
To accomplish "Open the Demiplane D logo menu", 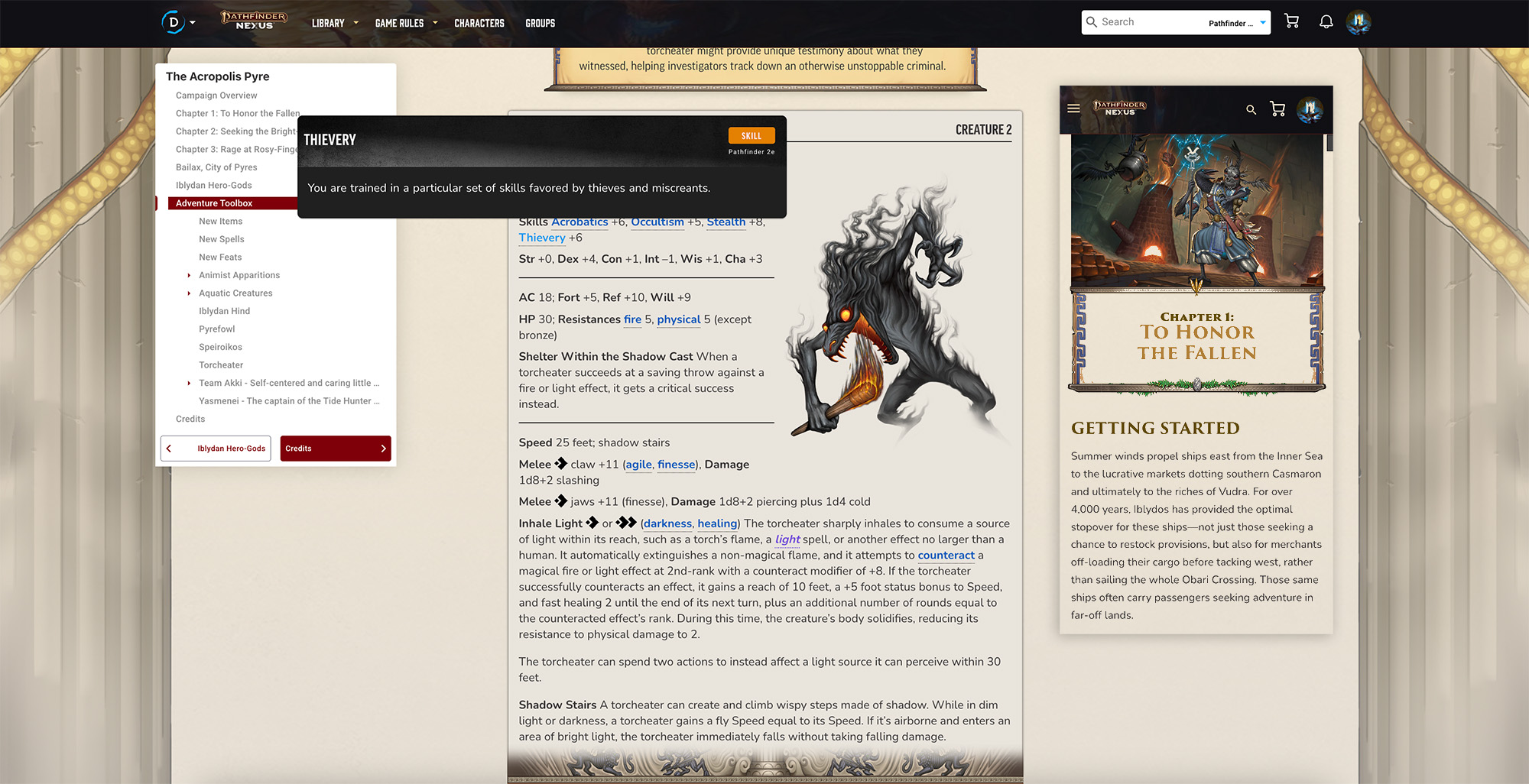I will pos(174,22).
